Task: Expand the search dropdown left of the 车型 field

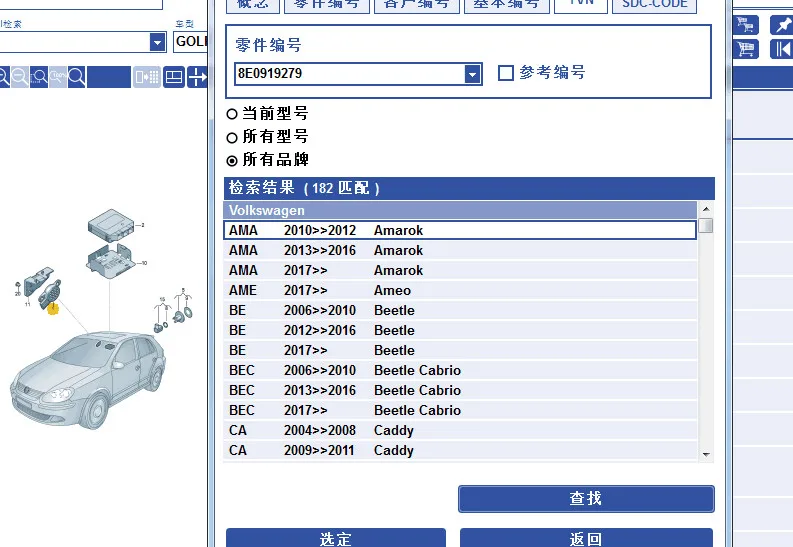Action: pyautogui.click(x=158, y=42)
